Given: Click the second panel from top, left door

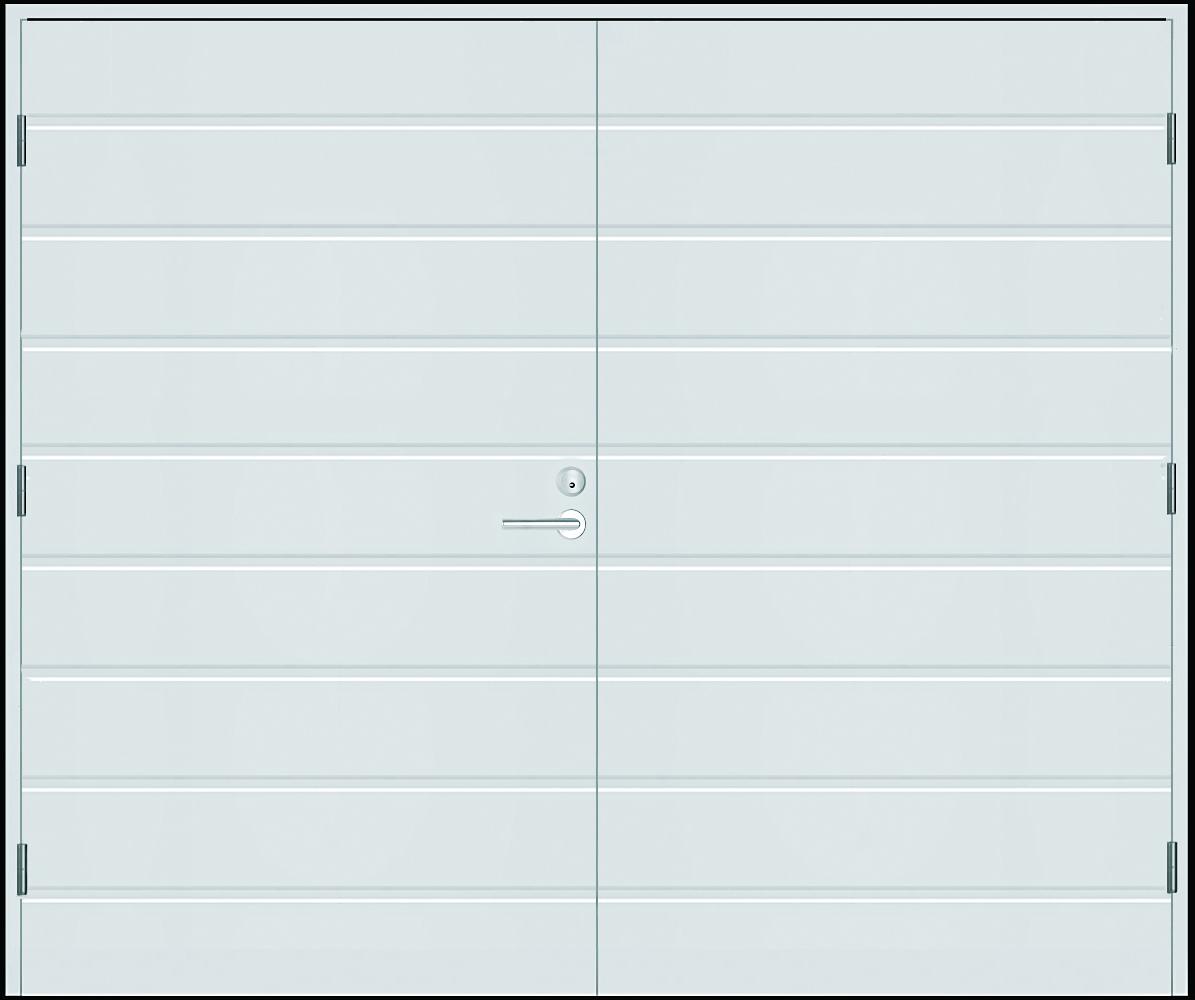Looking at the screenshot, I should (x=309, y=177).
